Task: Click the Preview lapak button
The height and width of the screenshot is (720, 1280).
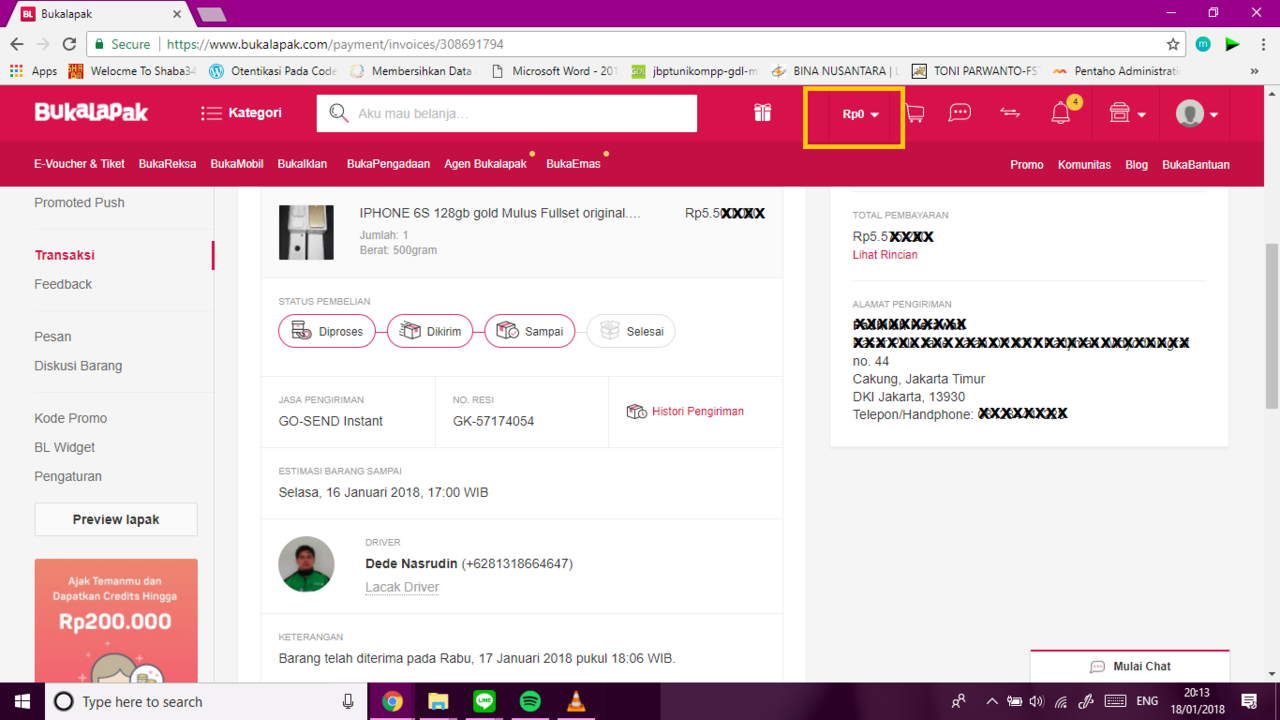Action: click(x=116, y=520)
